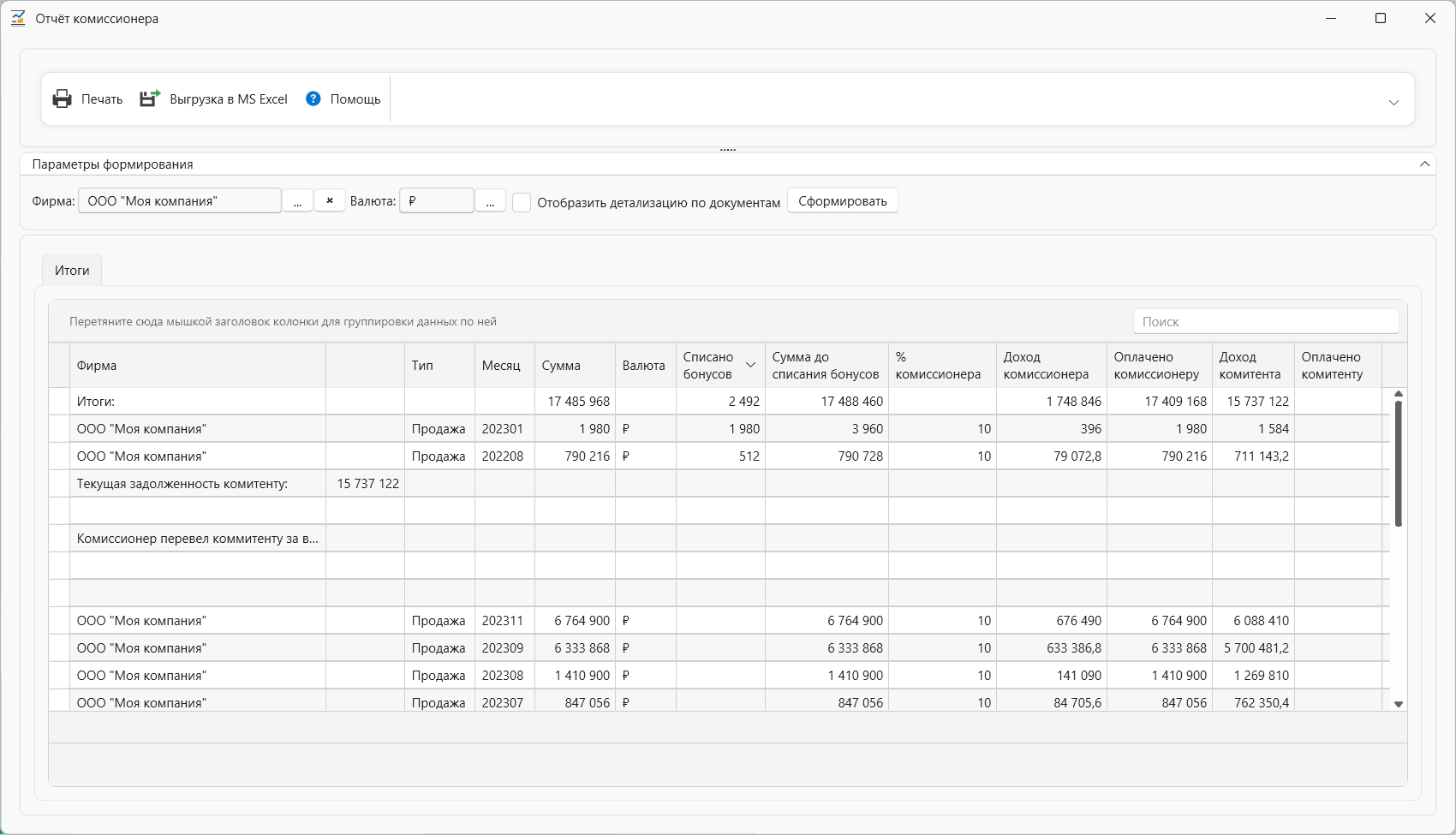This screenshot has width=1456, height=835.
Task: Click the printer icon for Печать
Action: coord(62,99)
